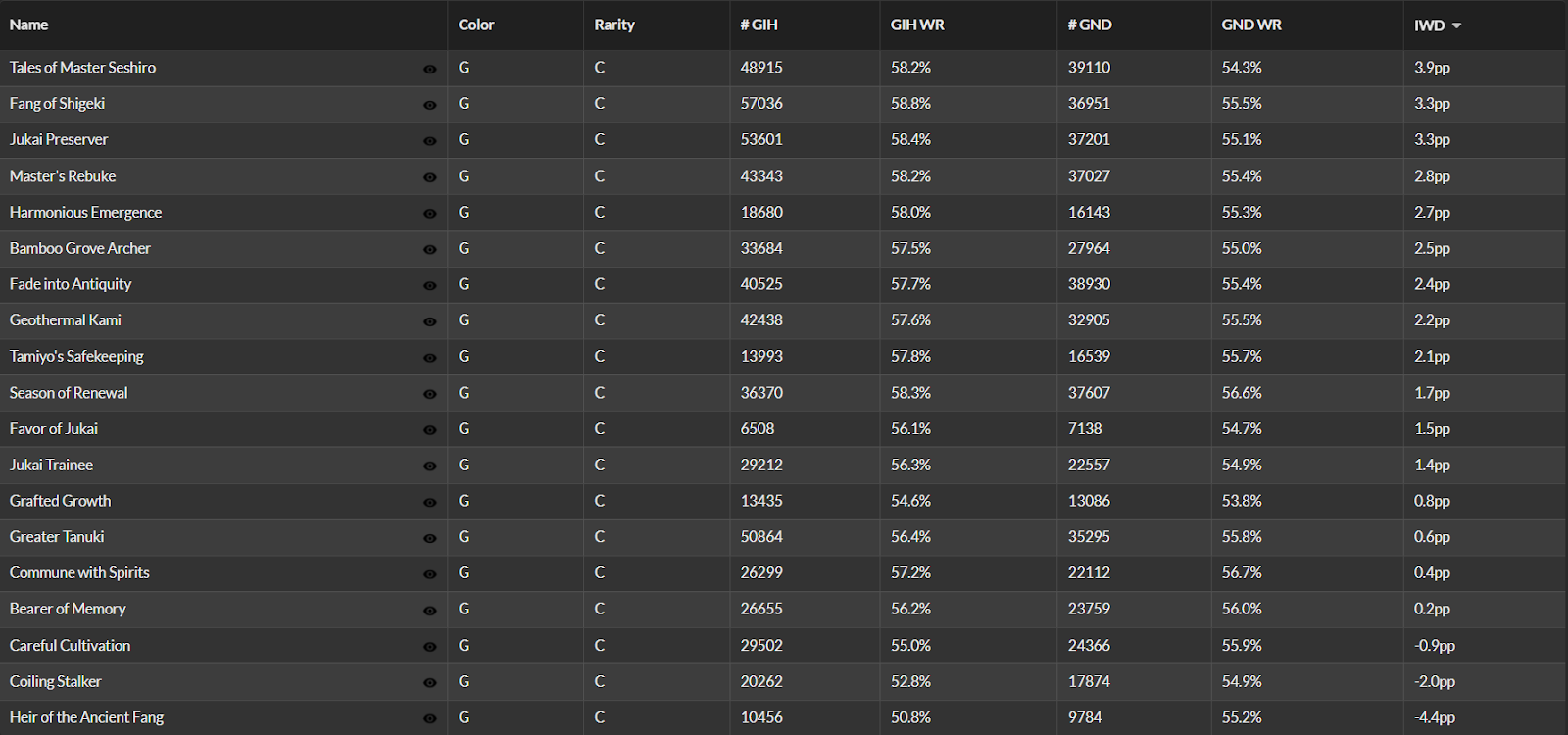Click the eye icon next to Jukai Preserver
This screenshot has height=735, width=1568.
(x=429, y=141)
